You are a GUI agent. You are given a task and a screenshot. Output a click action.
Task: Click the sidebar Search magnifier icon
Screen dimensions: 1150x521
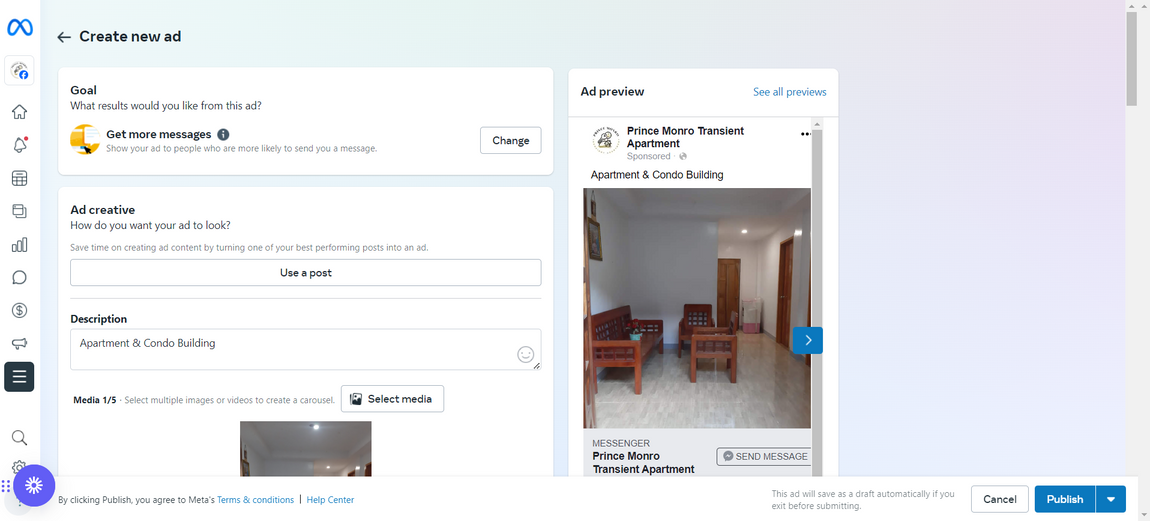click(x=20, y=438)
